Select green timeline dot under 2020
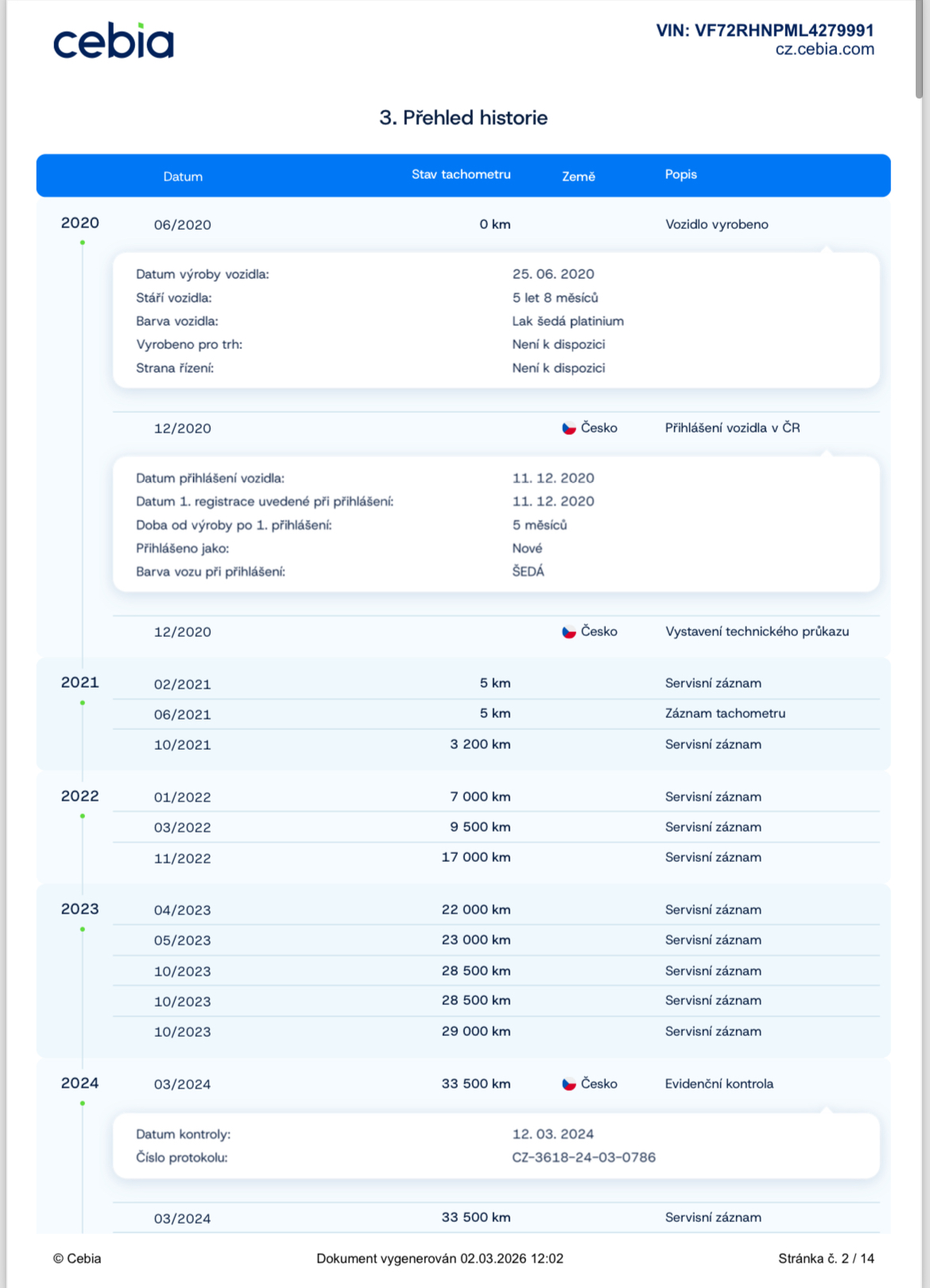The height and width of the screenshot is (1288, 930). (83, 242)
